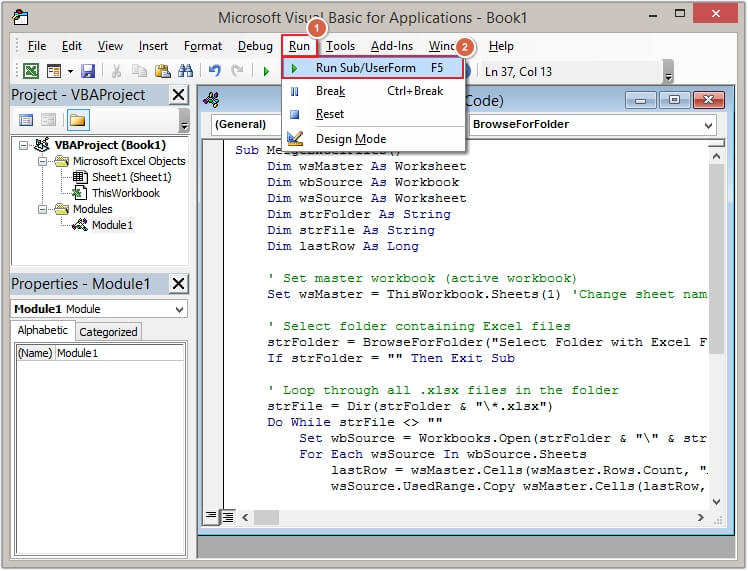Click the Save icon in the toolbar
Viewport: 748px width, 571px height.
click(88, 71)
